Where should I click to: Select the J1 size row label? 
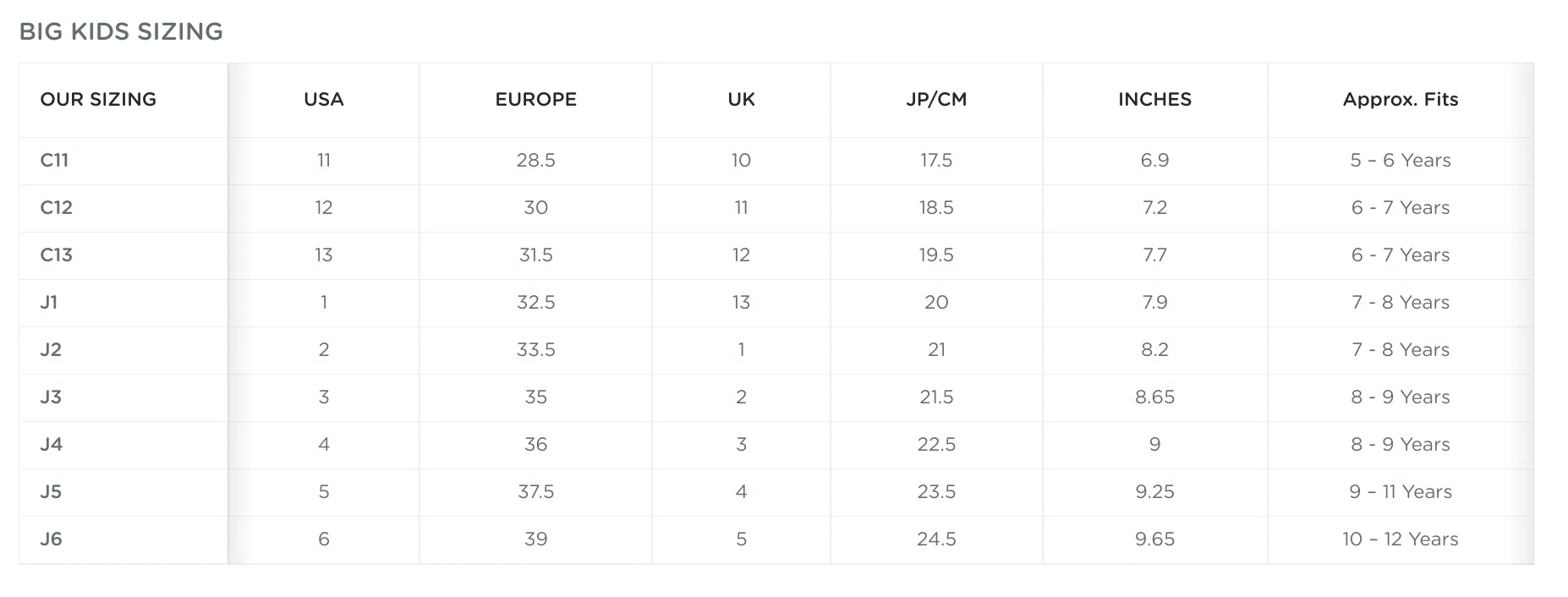pos(49,302)
